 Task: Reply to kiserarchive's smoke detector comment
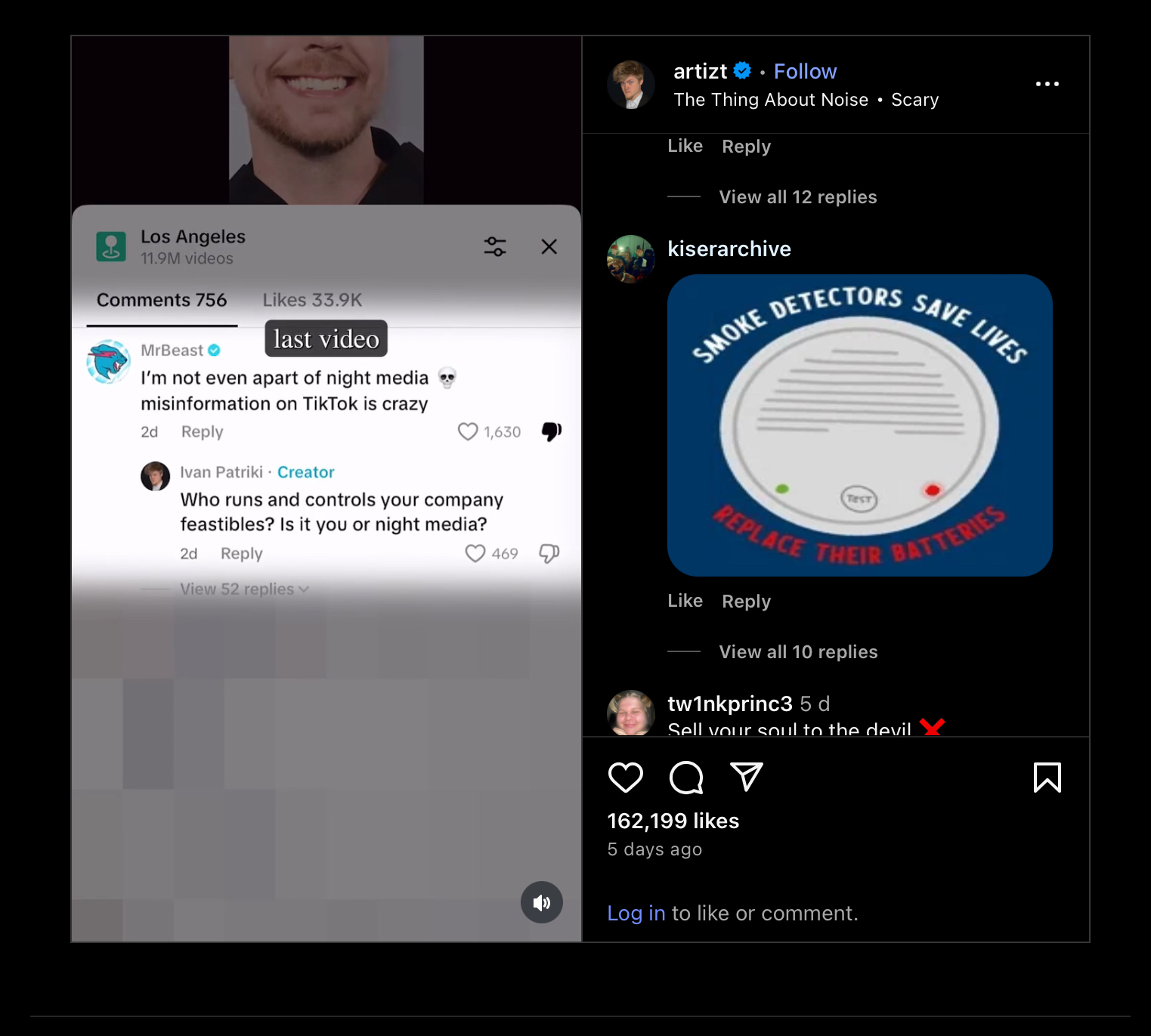(746, 601)
